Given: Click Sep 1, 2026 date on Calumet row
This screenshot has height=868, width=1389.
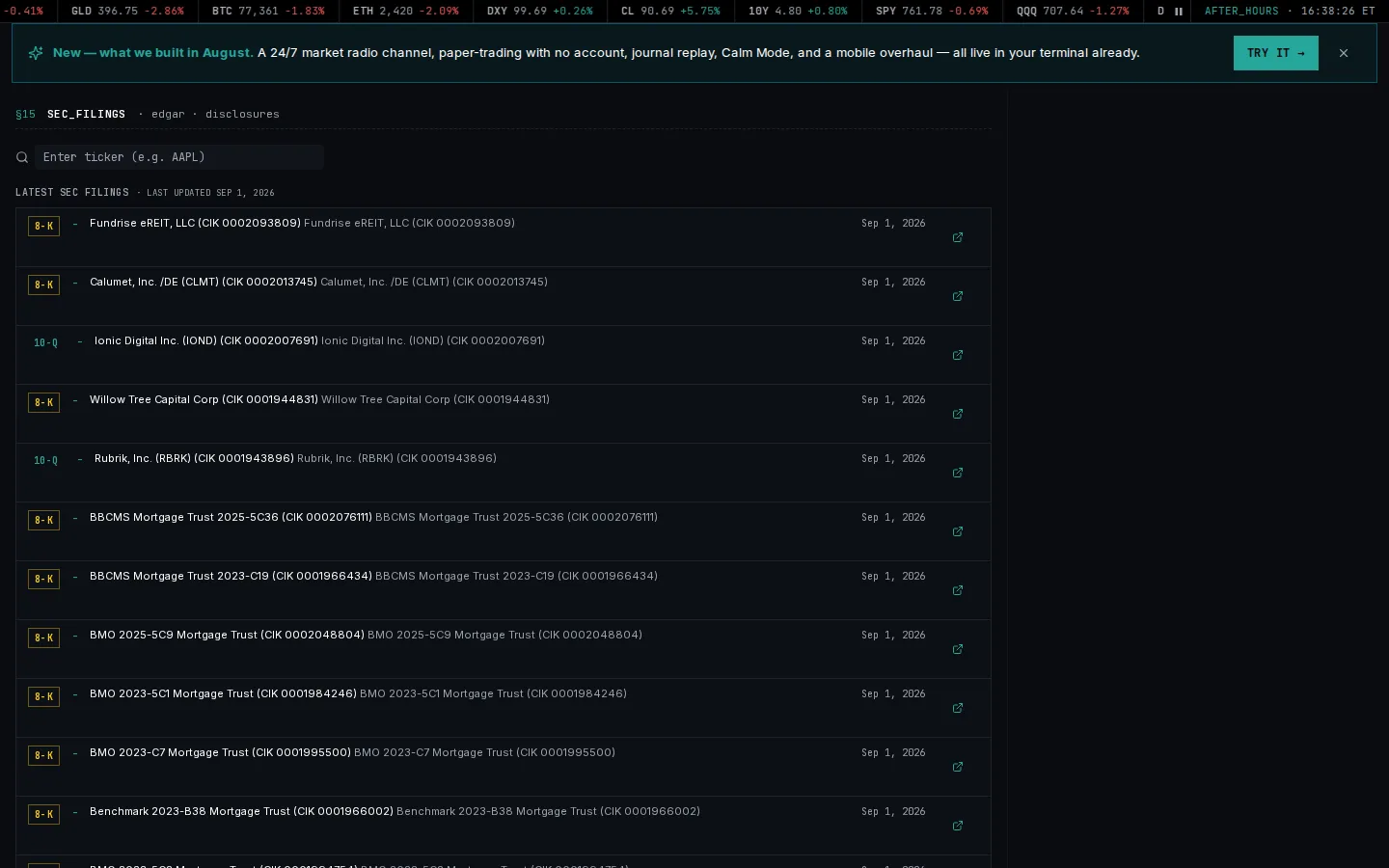Looking at the screenshot, I should coord(893,282).
